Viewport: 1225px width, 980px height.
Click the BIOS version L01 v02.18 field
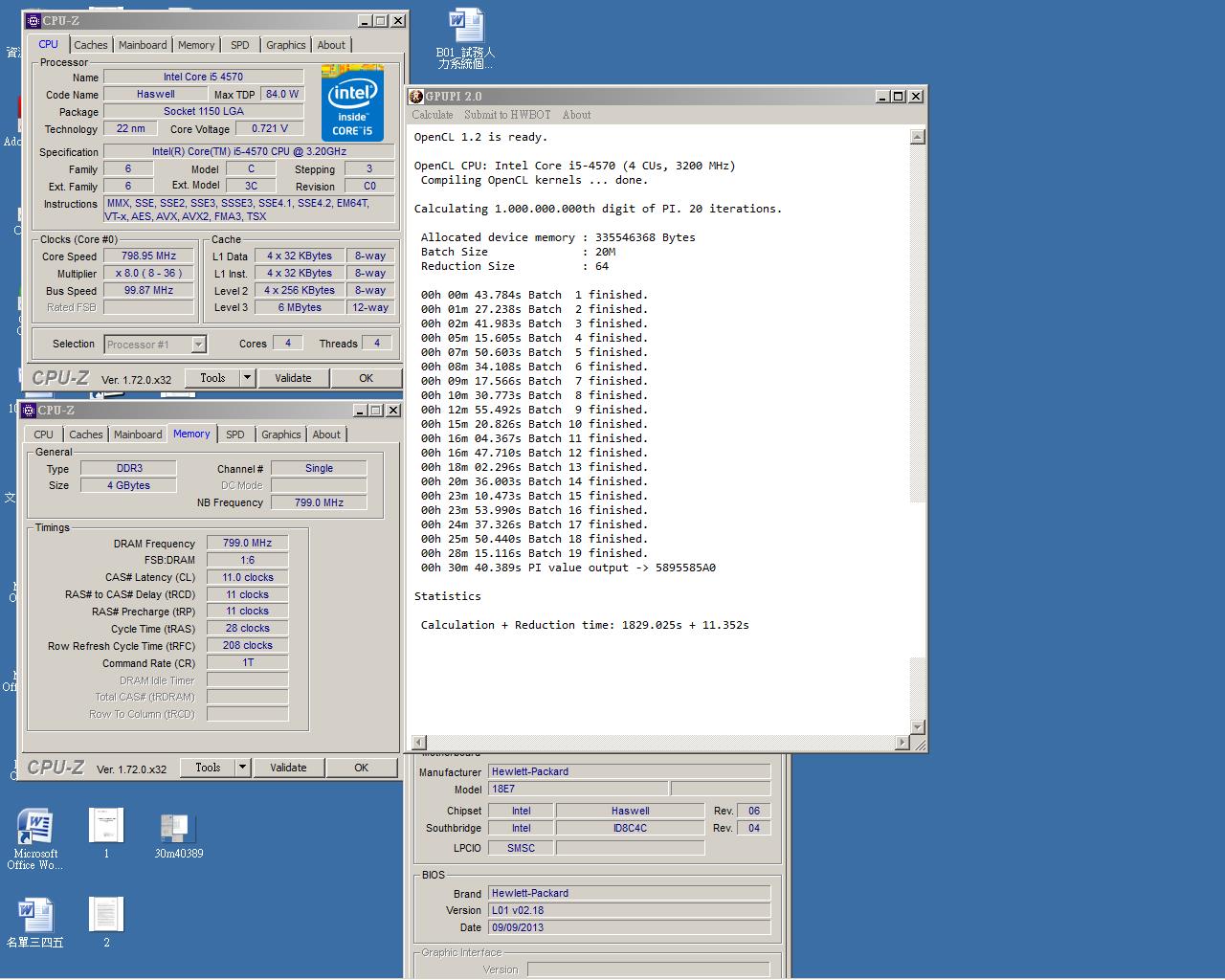click(629, 910)
